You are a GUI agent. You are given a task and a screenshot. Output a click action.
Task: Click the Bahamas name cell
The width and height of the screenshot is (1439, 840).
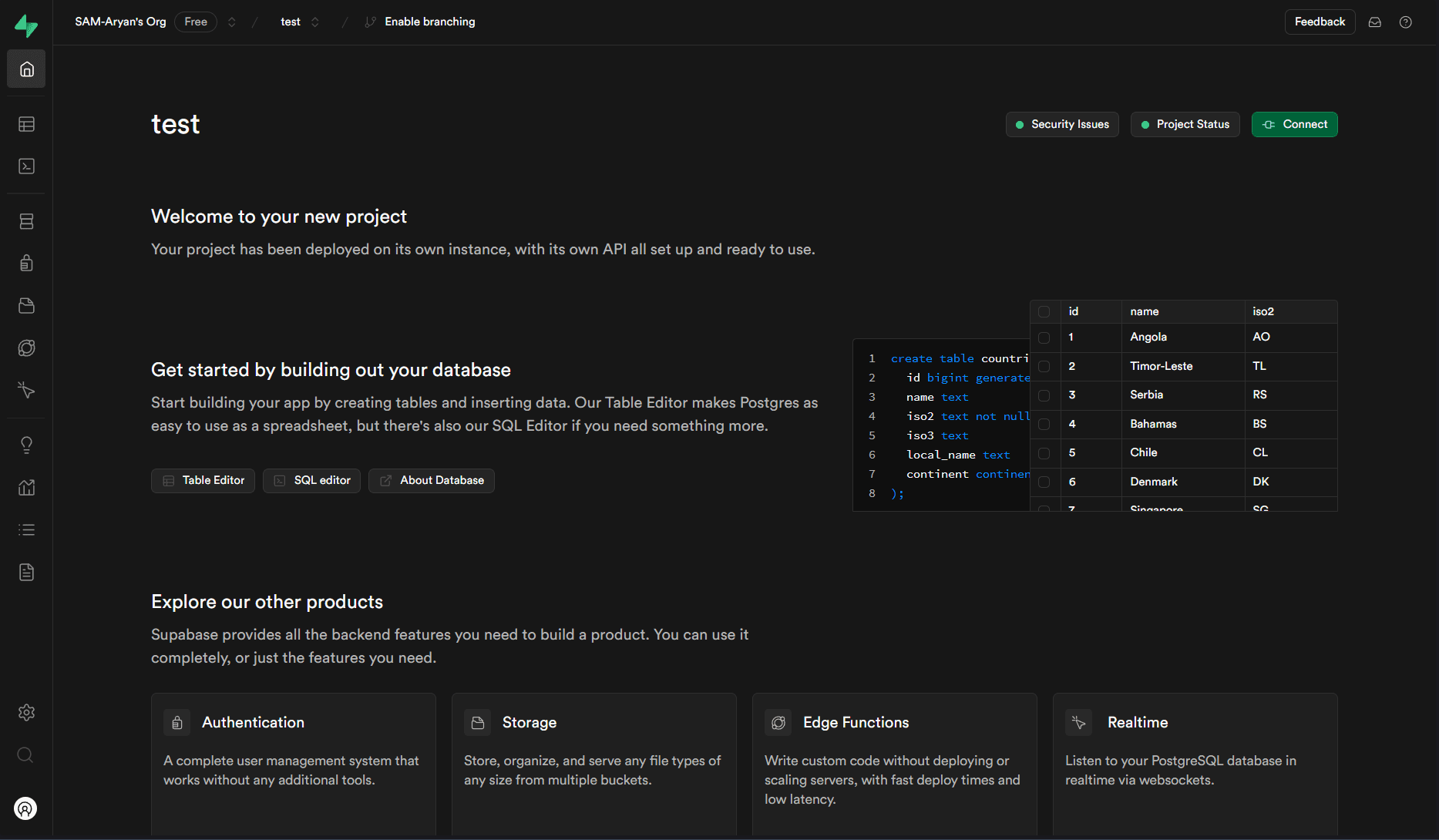pos(1182,425)
